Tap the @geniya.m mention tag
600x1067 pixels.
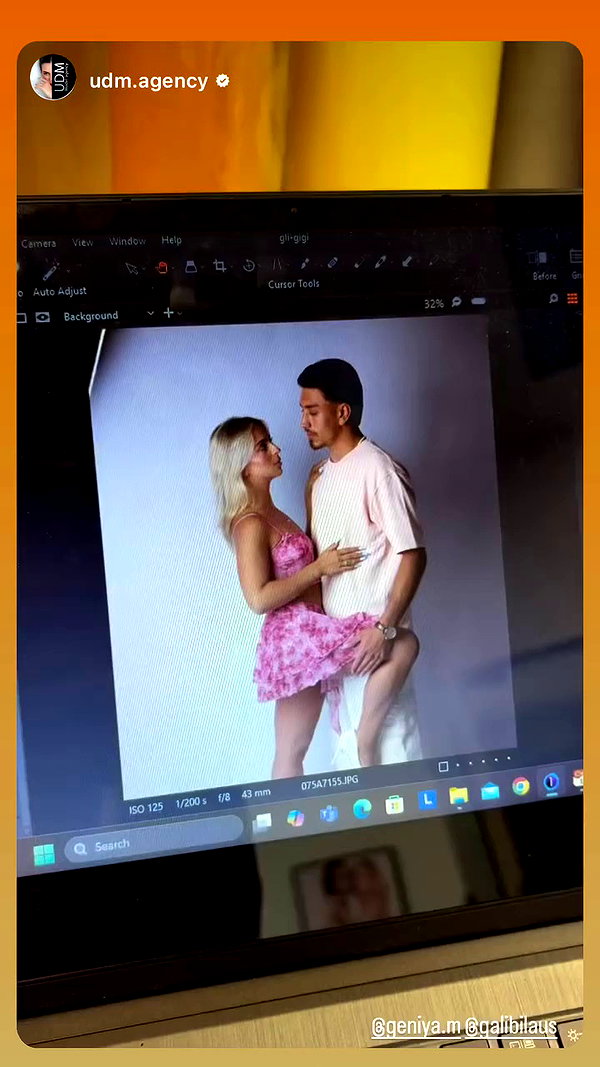pos(416,1028)
